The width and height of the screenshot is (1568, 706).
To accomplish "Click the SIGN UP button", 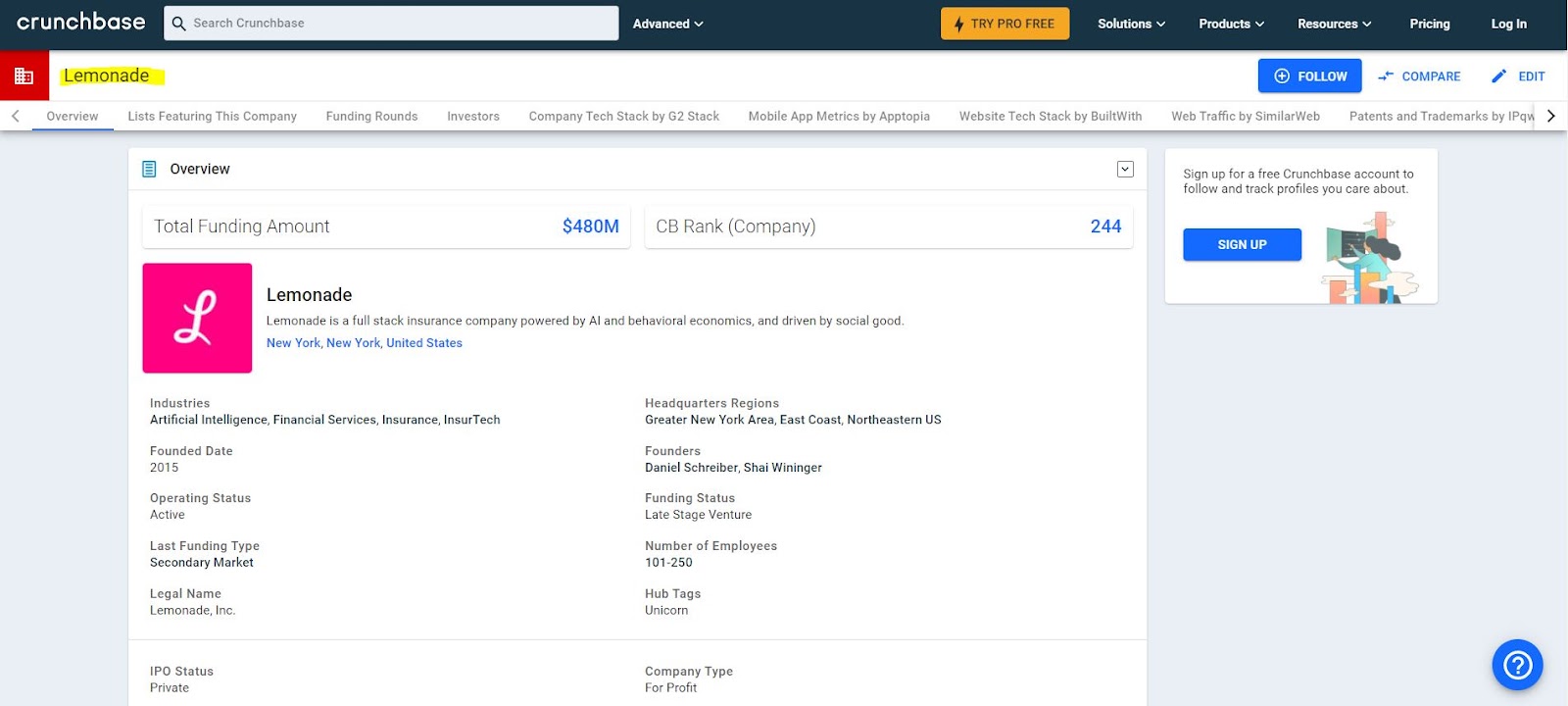I will [1242, 244].
